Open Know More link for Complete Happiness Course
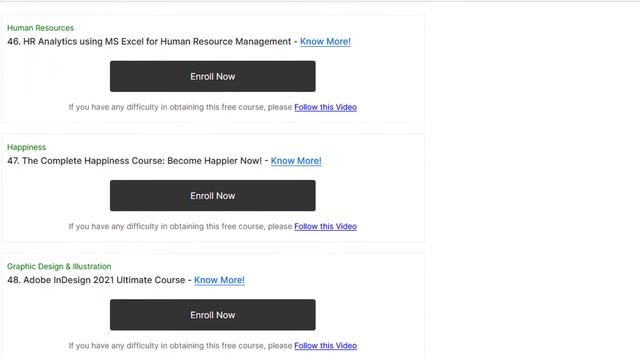Image resolution: width=640 pixels, height=360 pixels. (x=296, y=161)
